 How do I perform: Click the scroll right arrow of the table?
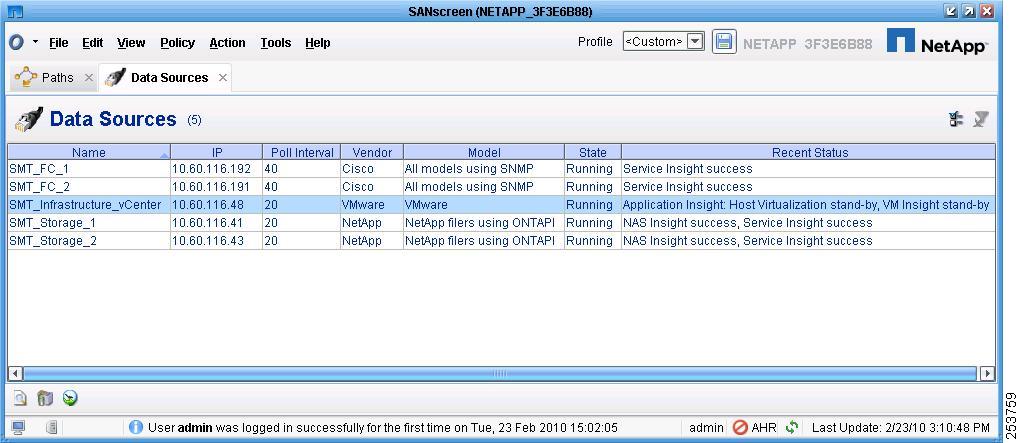tap(987, 373)
